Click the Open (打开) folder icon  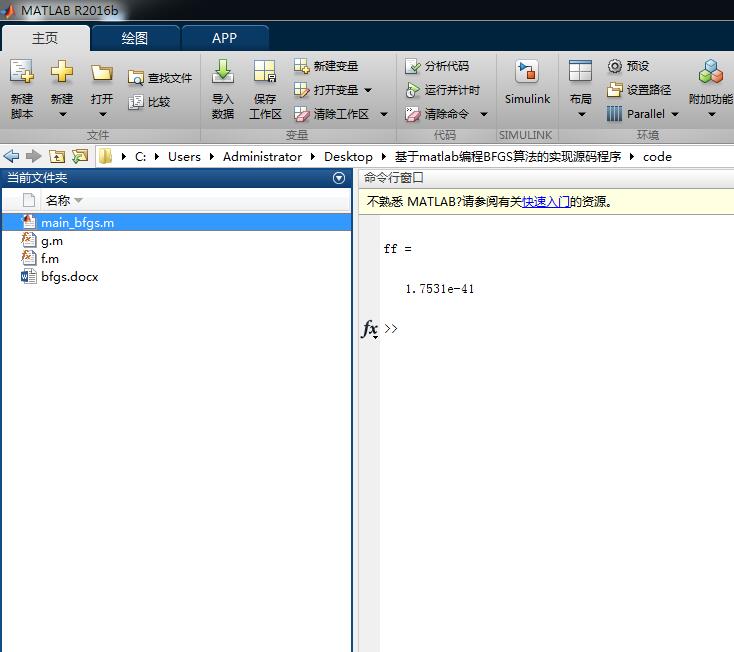(x=102, y=73)
